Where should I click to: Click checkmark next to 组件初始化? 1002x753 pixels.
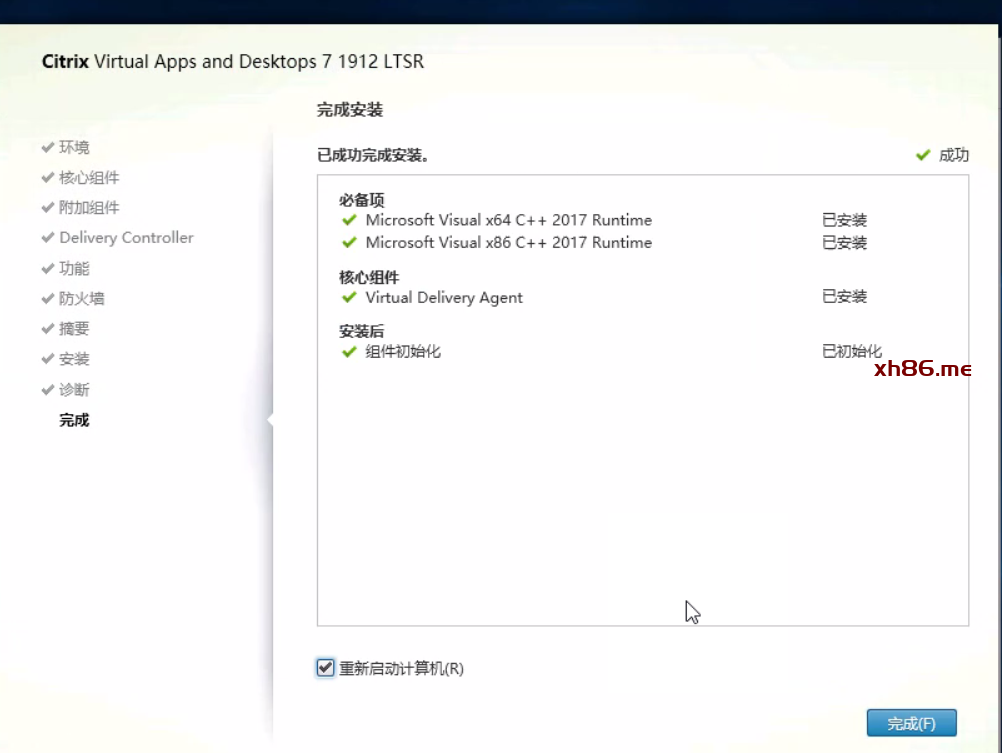349,351
